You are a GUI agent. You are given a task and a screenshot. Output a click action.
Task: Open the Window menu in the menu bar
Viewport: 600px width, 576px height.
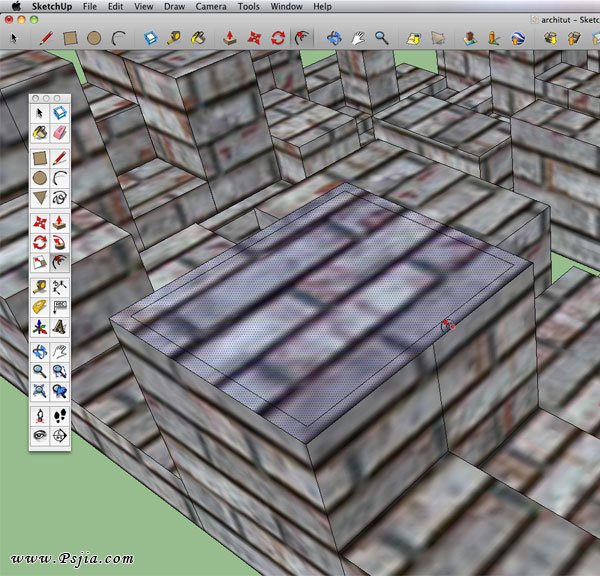click(x=286, y=6)
